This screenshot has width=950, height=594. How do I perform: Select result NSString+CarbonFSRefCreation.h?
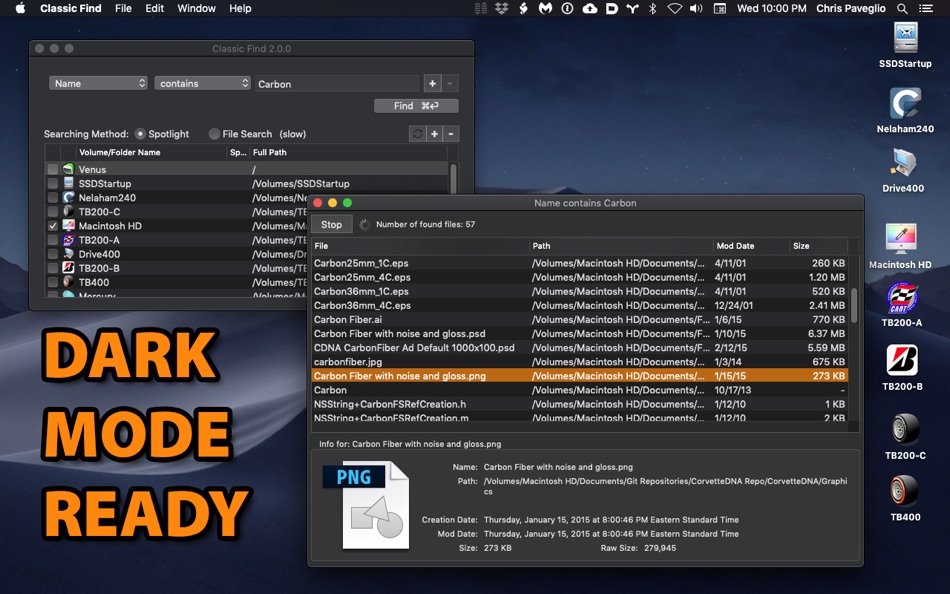click(579, 404)
